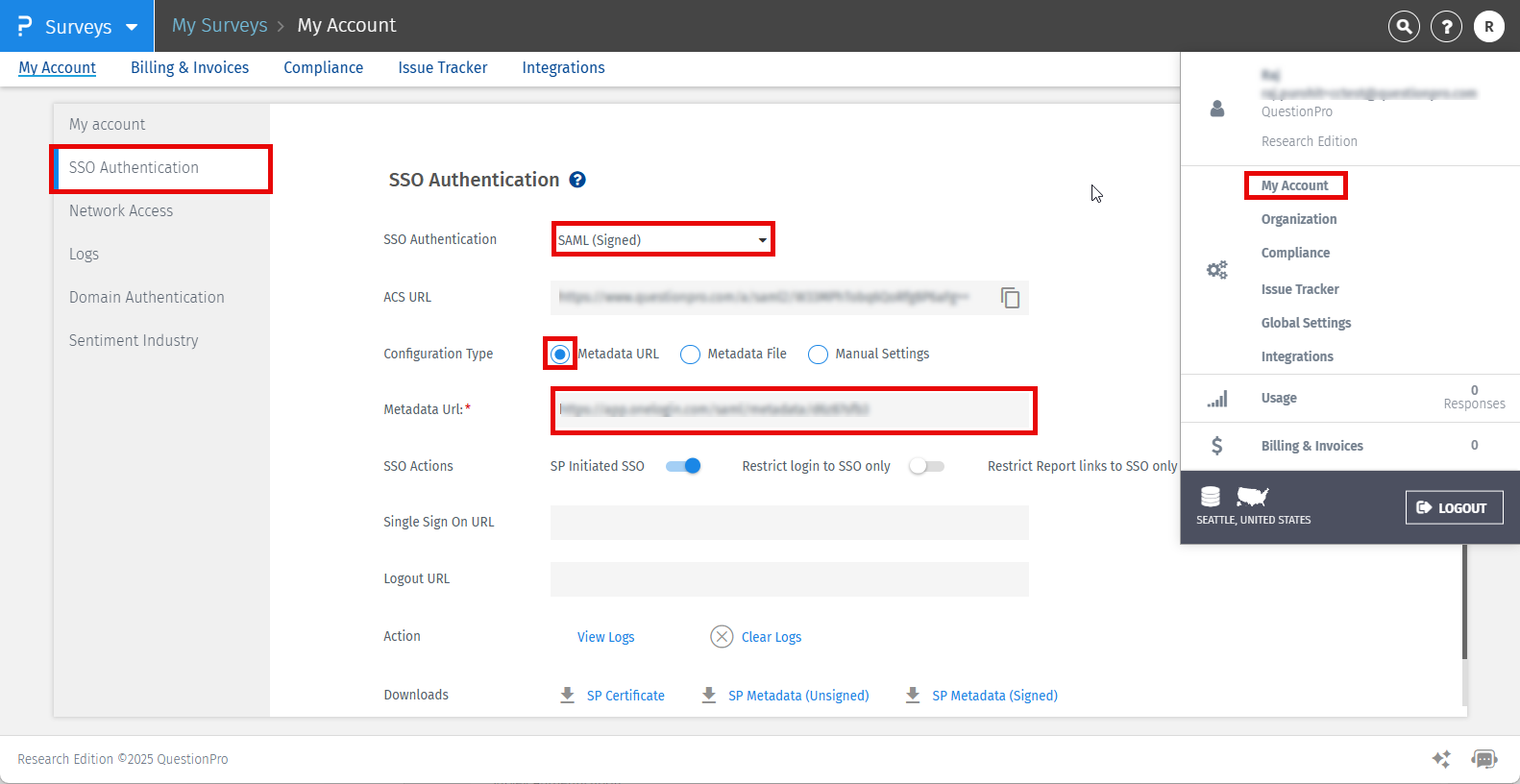
Task: Click the SSO Authentication help icon
Action: pos(577,180)
